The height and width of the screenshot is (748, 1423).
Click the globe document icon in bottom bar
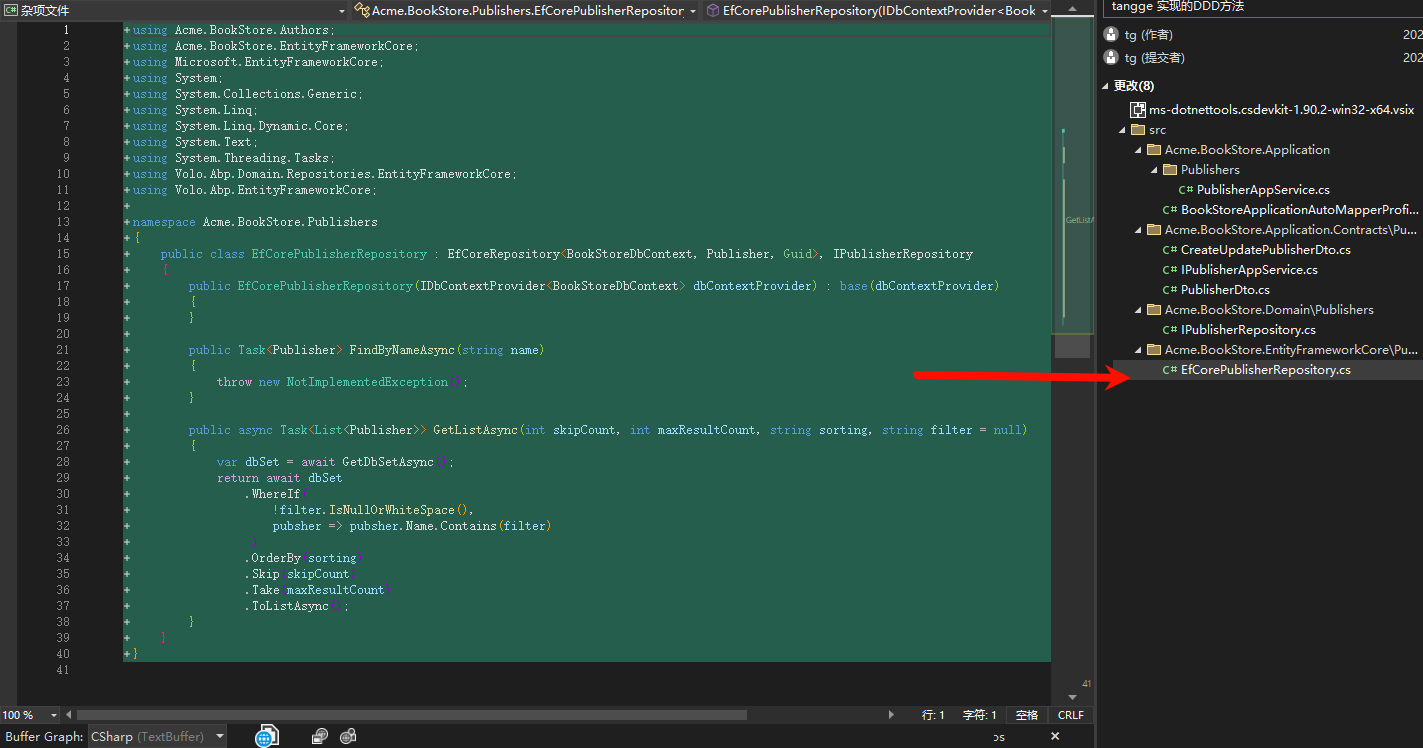[266, 737]
